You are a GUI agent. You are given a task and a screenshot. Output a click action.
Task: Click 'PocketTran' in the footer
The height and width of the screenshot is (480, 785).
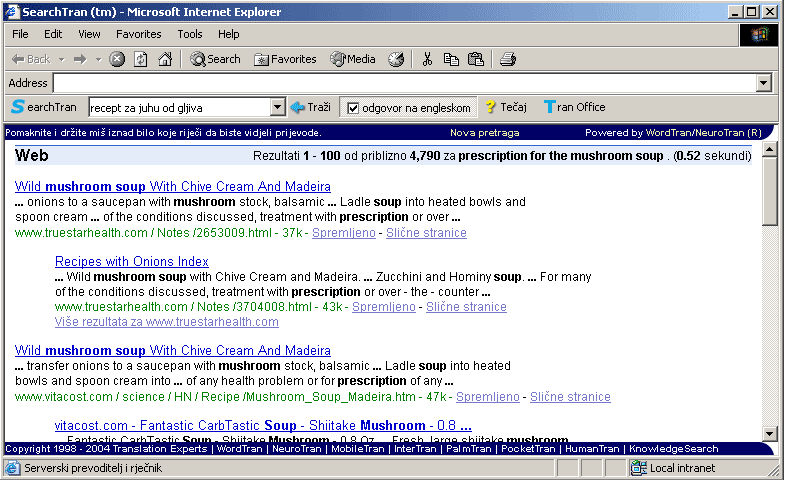(528, 448)
